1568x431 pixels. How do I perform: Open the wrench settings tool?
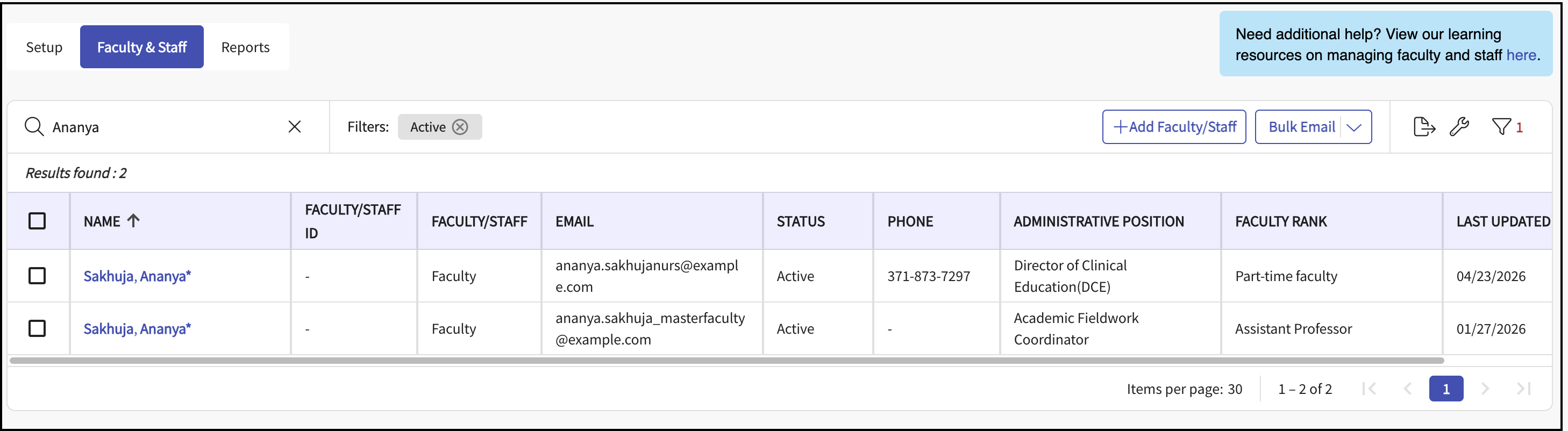tap(1460, 127)
